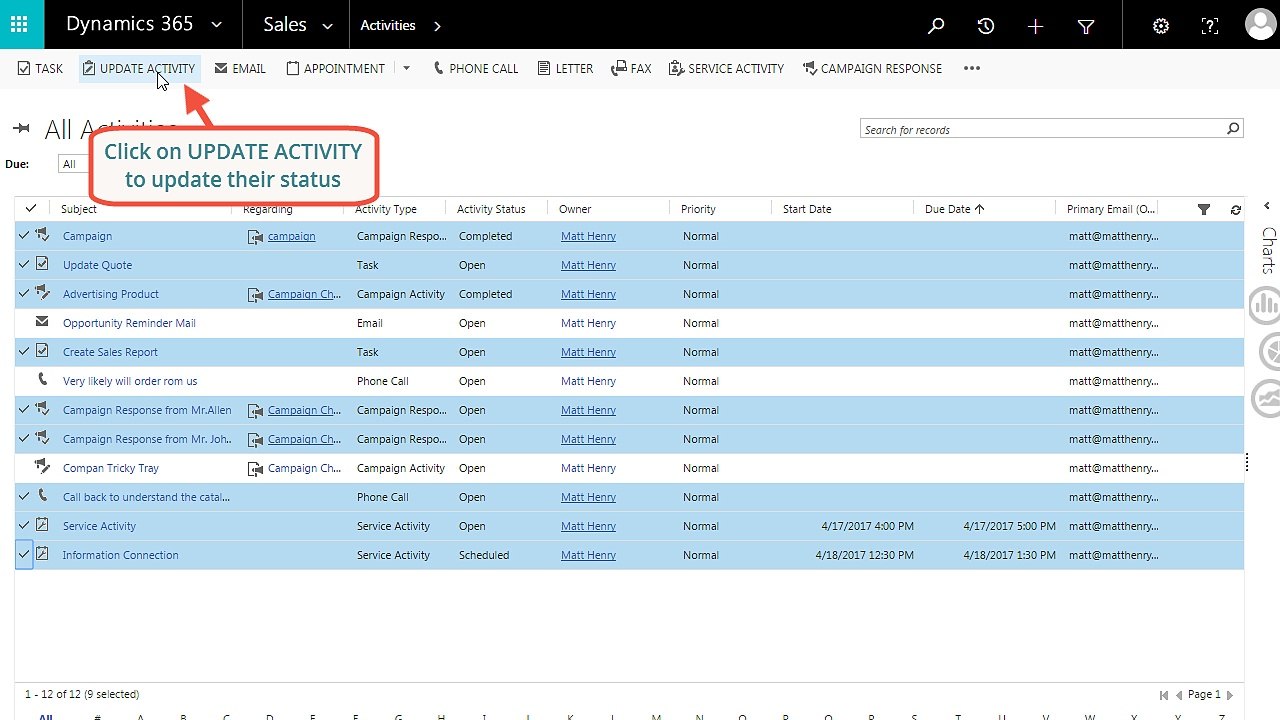Open the Appointment dropdown arrow
1280x720 pixels.
(406, 69)
